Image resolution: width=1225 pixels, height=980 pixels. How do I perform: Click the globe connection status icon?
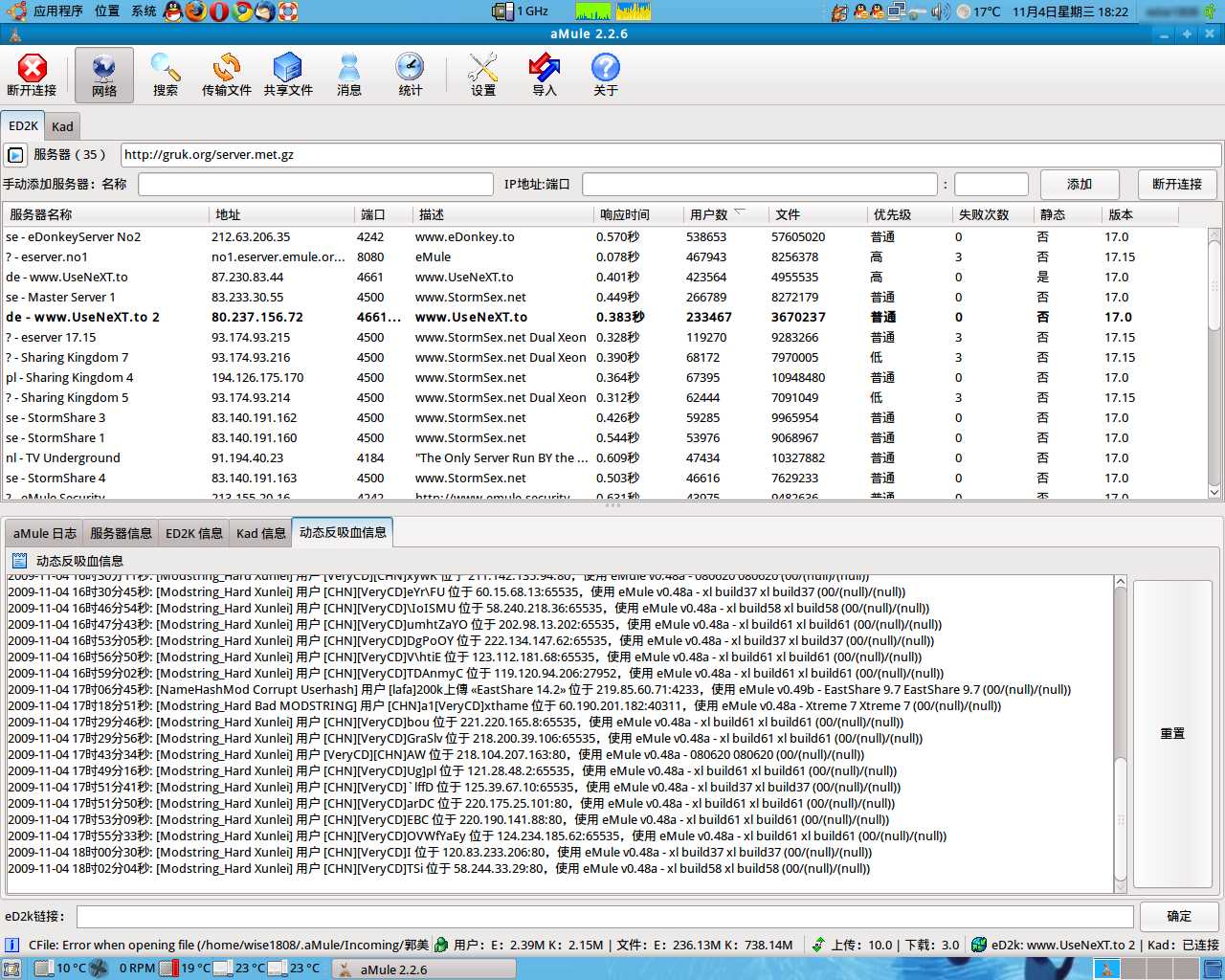pyautogui.click(x=979, y=945)
